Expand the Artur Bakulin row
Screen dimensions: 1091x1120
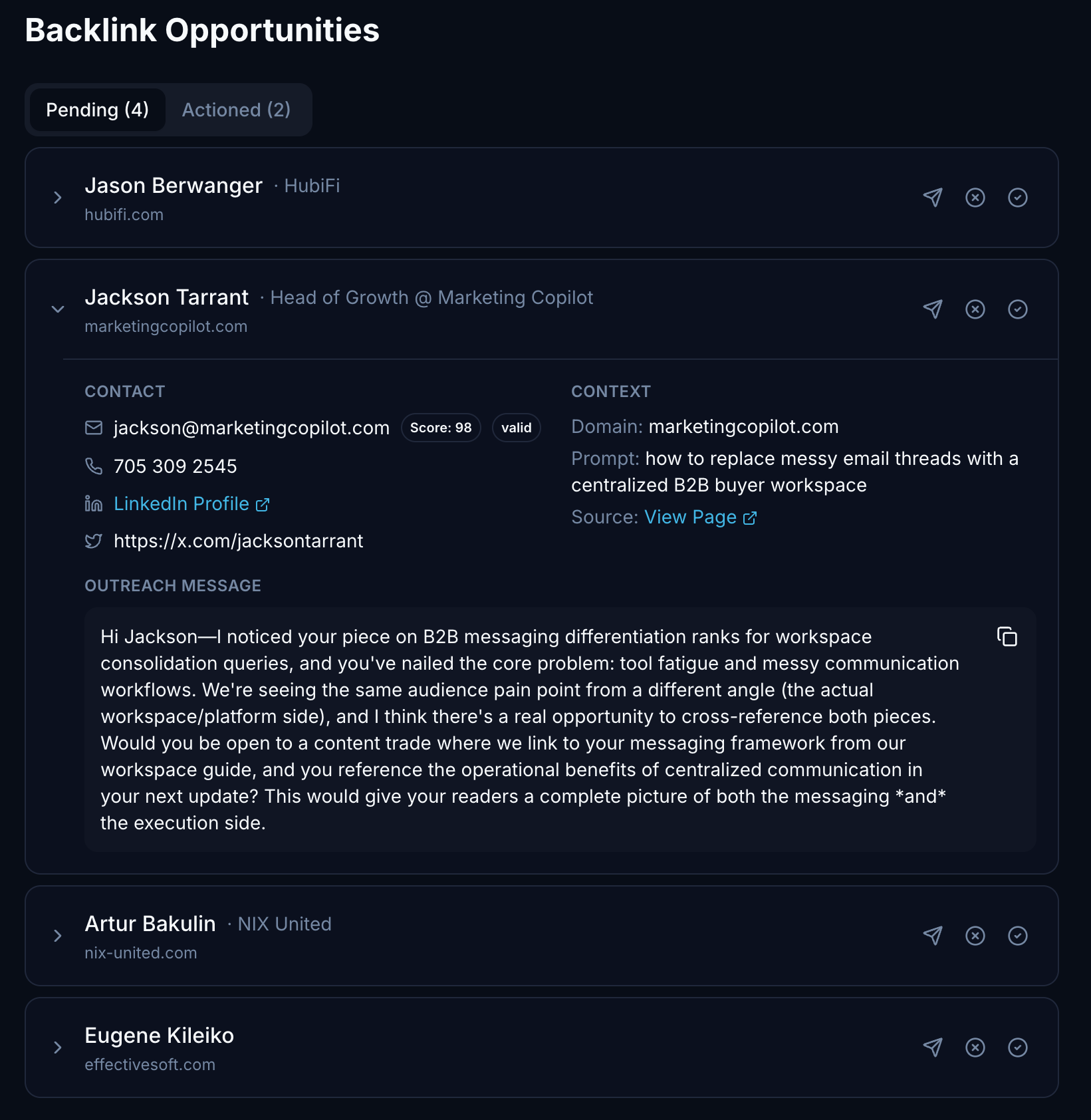tap(58, 936)
